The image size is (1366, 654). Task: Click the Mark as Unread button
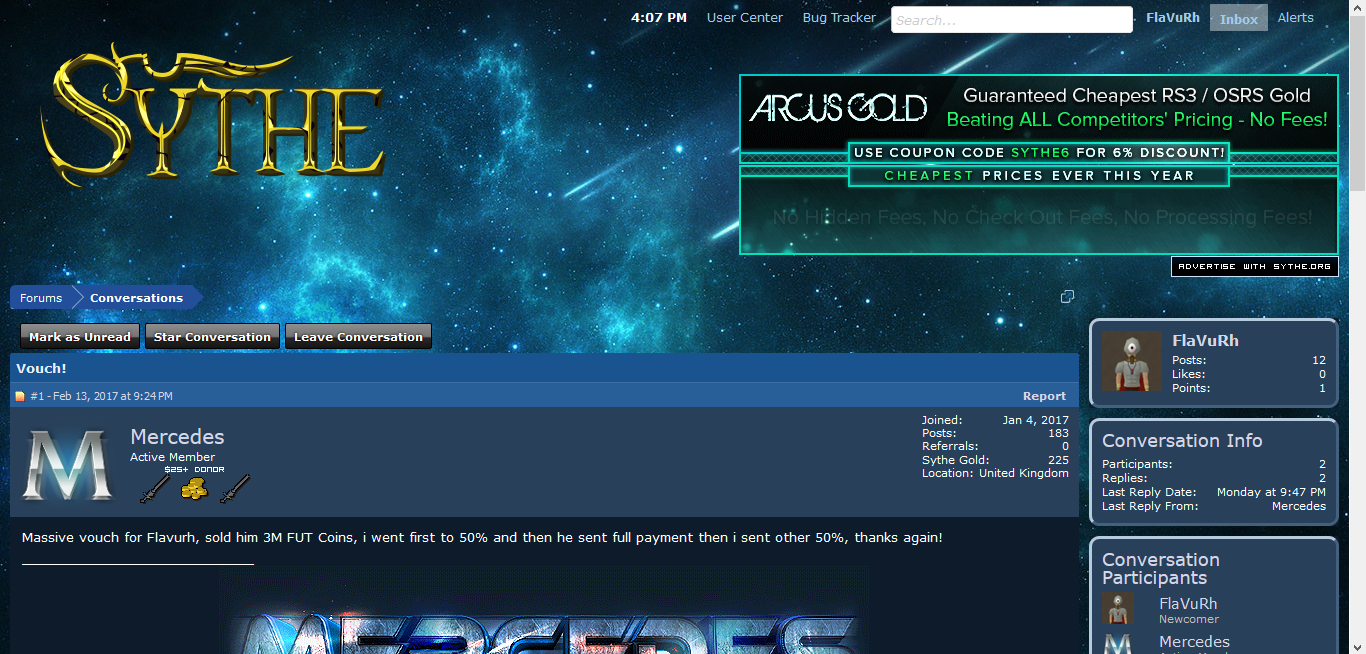(x=80, y=337)
